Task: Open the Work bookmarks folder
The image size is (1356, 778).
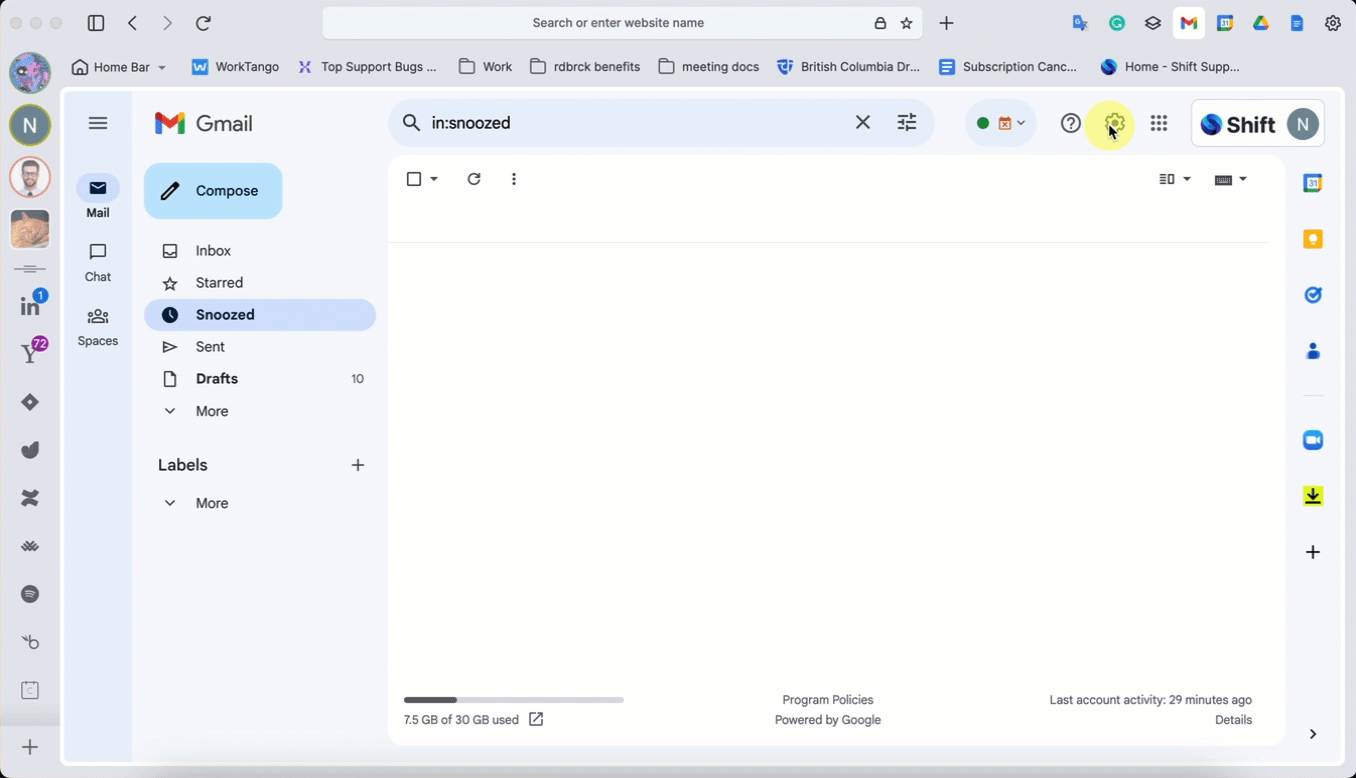Action: pyautogui.click(x=485, y=67)
